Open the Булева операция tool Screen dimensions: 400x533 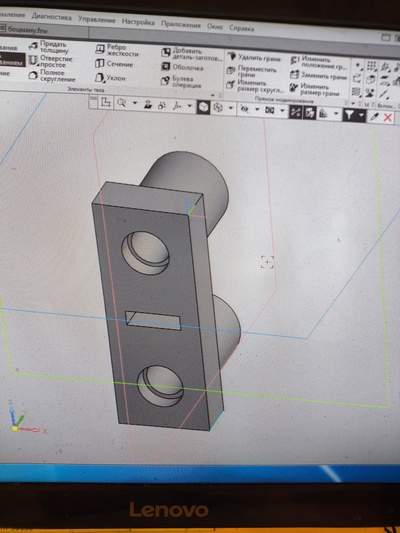click(181, 82)
